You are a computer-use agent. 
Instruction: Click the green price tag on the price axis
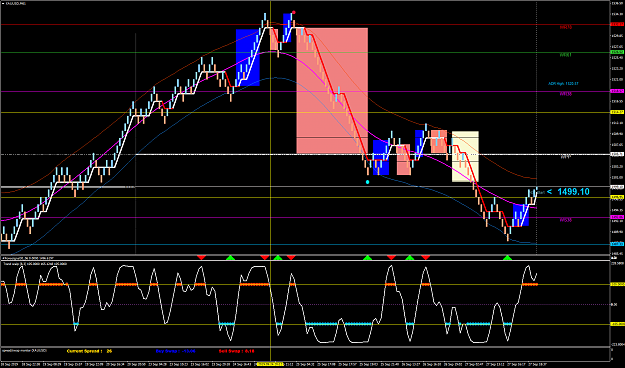tap(617, 52)
